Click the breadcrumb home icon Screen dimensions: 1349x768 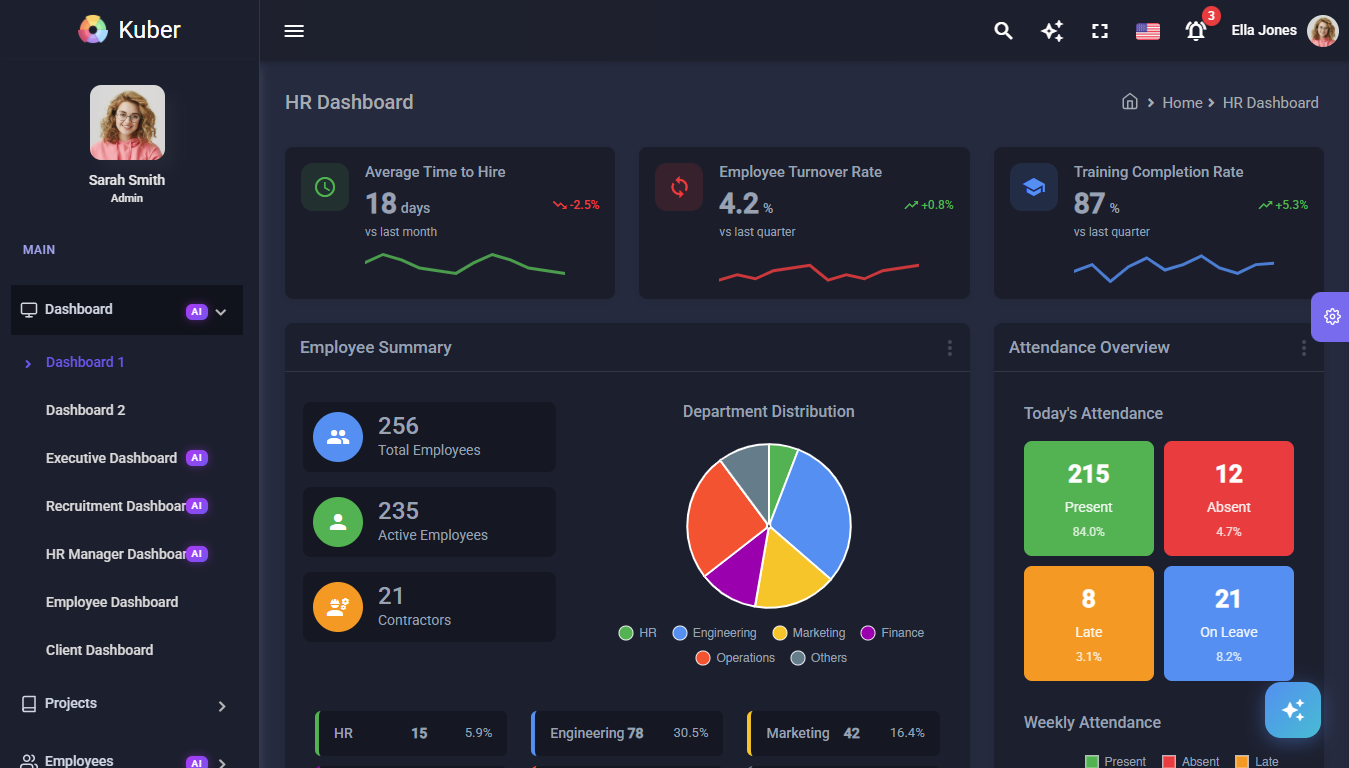pyautogui.click(x=1130, y=102)
